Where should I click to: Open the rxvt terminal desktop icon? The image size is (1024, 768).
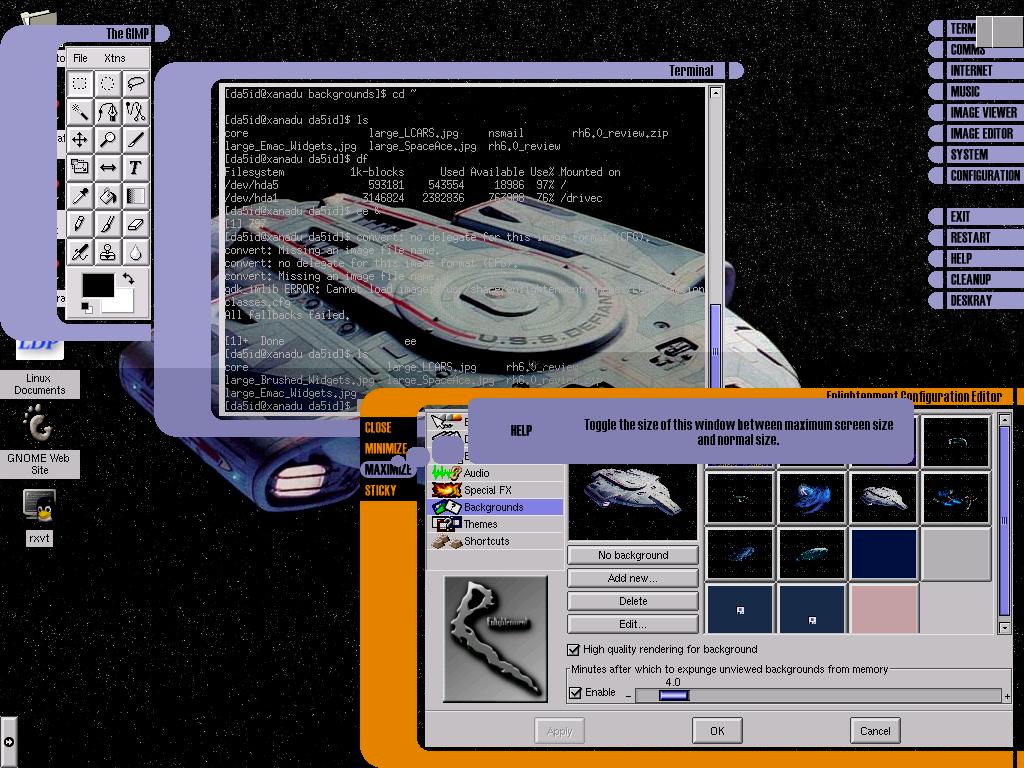pyautogui.click(x=39, y=506)
